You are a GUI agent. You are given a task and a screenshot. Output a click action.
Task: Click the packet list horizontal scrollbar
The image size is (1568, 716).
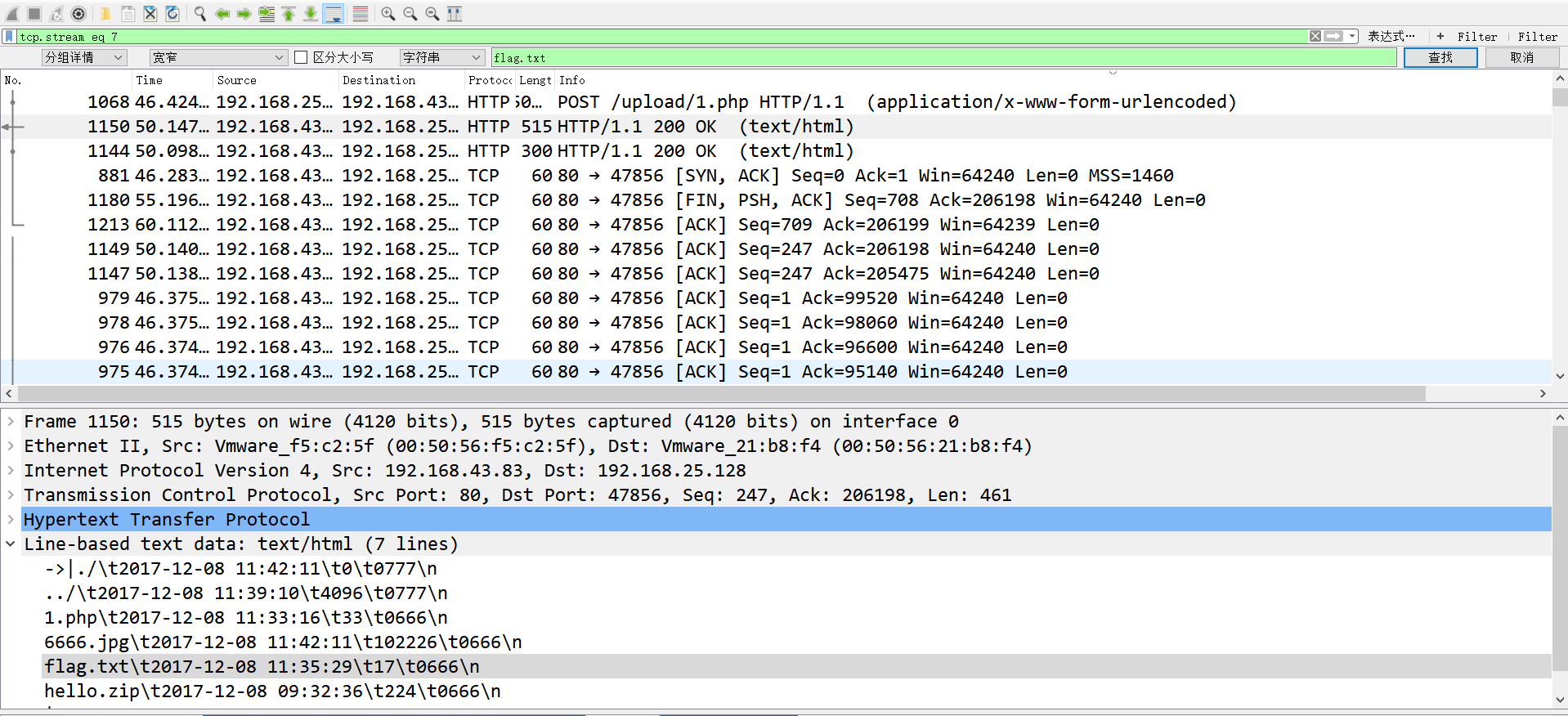(720, 393)
